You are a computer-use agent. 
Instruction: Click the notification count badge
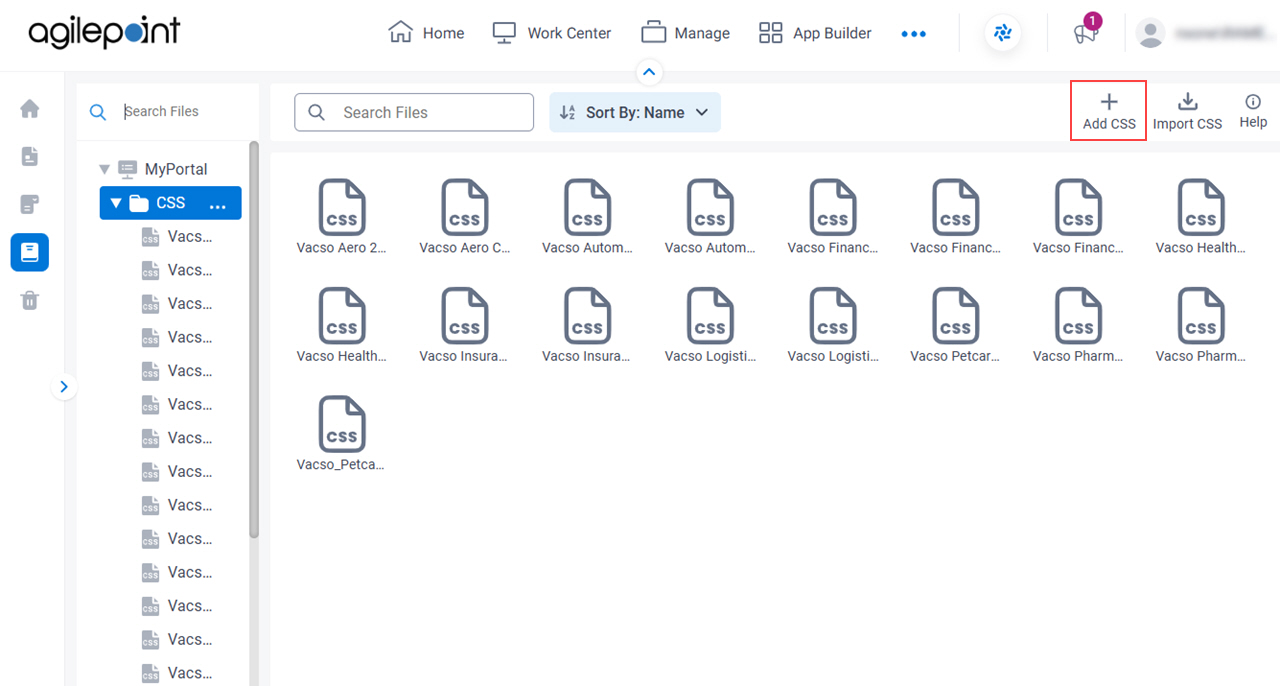pos(1093,21)
